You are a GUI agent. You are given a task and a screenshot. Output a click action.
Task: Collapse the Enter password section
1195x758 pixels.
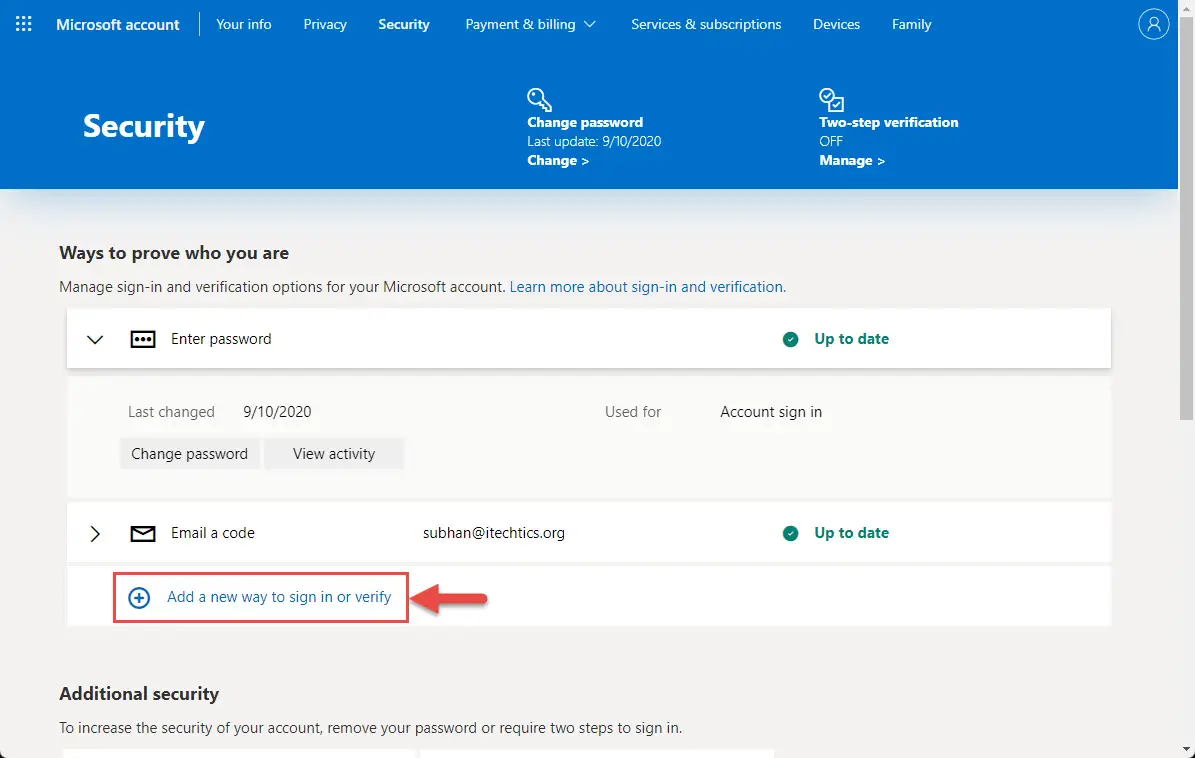pos(95,340)
